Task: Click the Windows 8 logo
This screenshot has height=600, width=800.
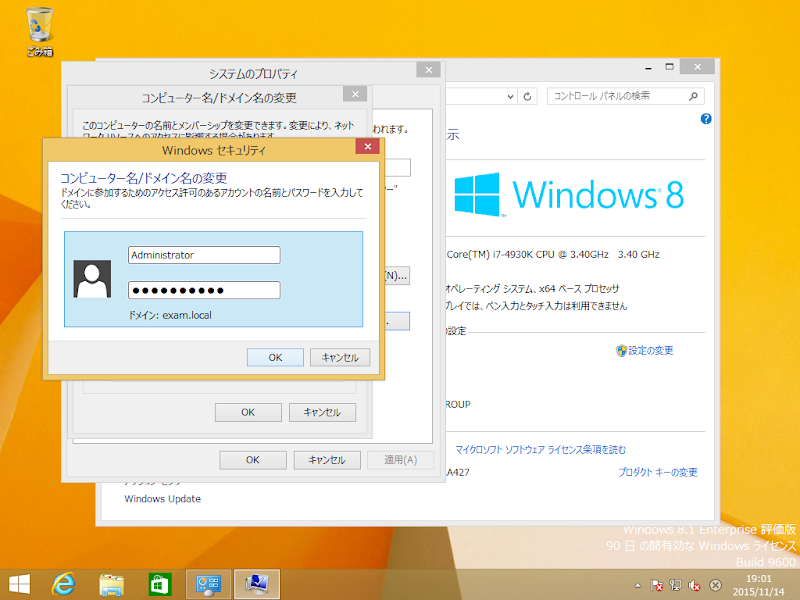Action: pyautogui.click(x=569, y=194)
